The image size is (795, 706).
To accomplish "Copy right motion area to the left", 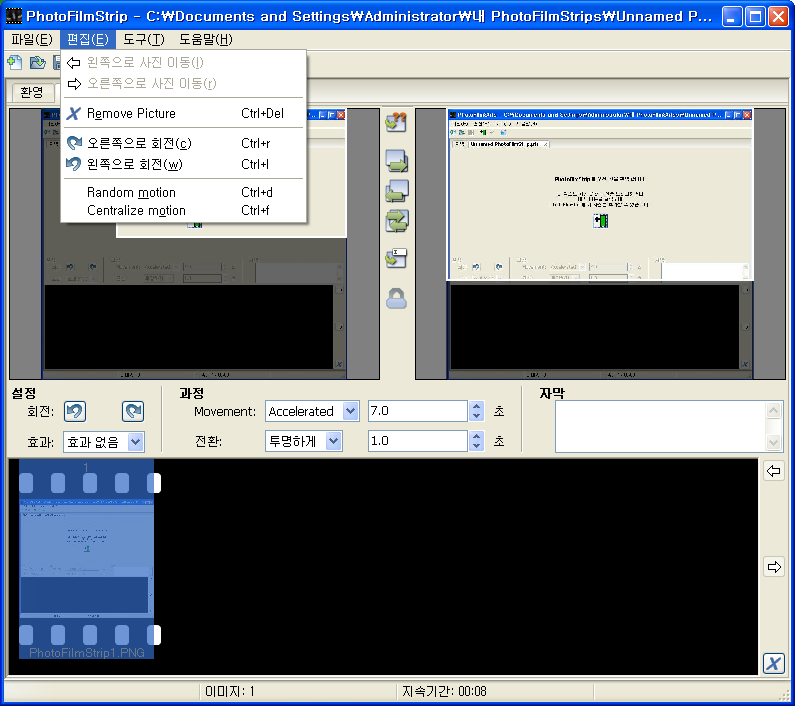I will point(396,191).
